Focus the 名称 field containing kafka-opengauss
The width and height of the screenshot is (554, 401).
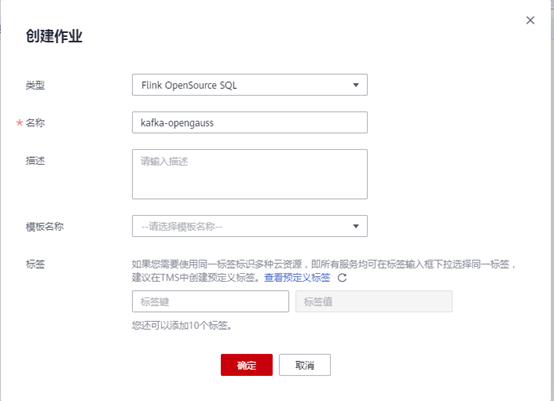coord(250,123)
